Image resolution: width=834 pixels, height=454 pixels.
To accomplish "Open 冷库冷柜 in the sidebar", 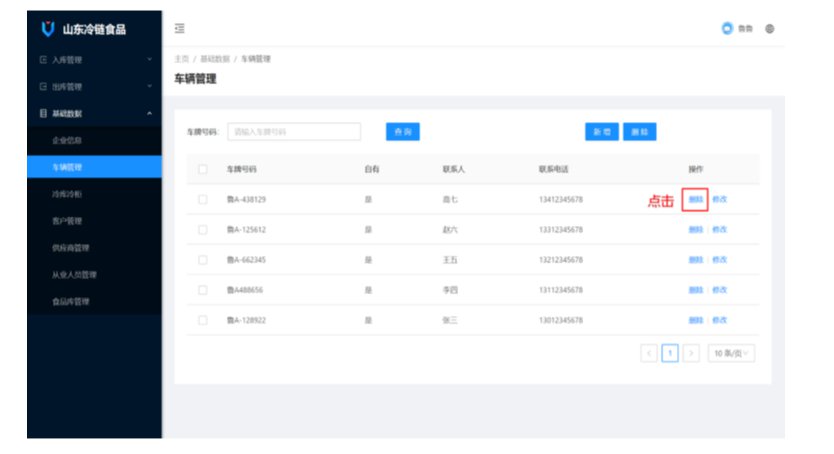I will pyautogui.click(x=67, y=194).
